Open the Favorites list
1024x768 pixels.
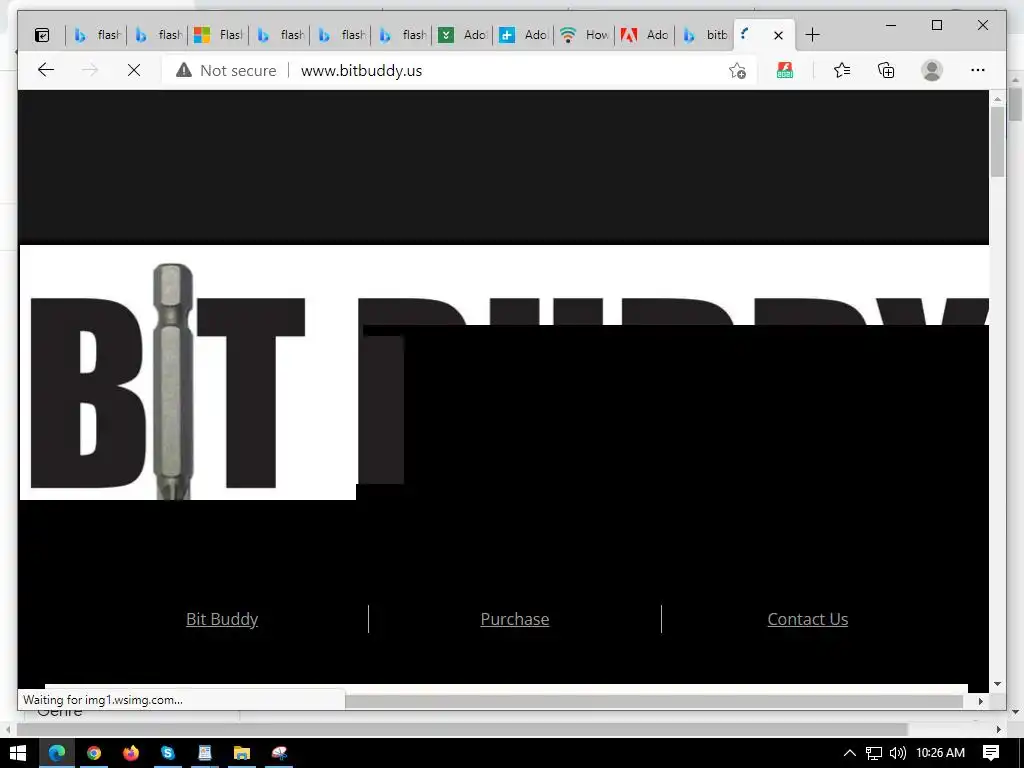click(x=842, y=70)
